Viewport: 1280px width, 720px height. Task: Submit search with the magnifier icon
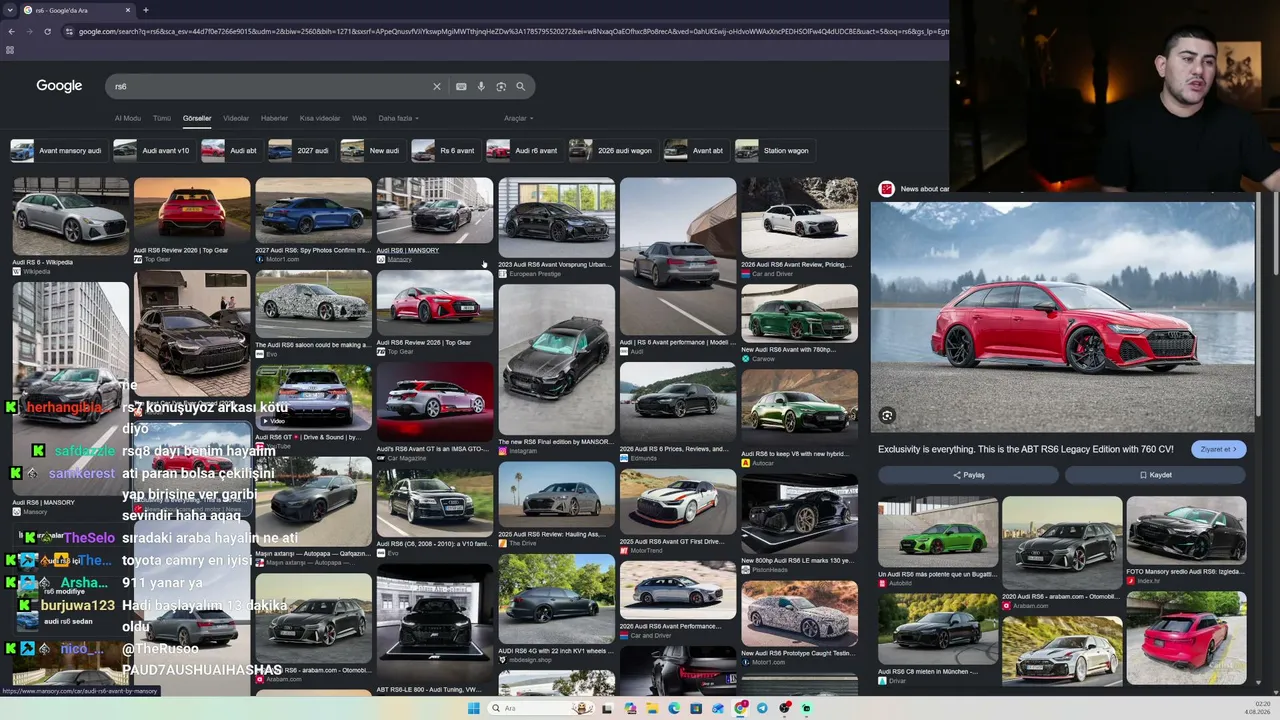coord(520,87)
